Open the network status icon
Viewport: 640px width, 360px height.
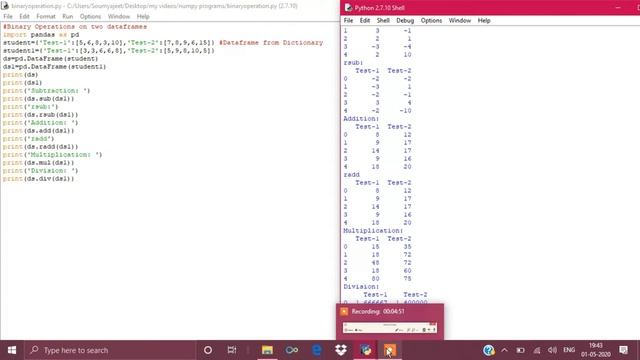[537, 350]
